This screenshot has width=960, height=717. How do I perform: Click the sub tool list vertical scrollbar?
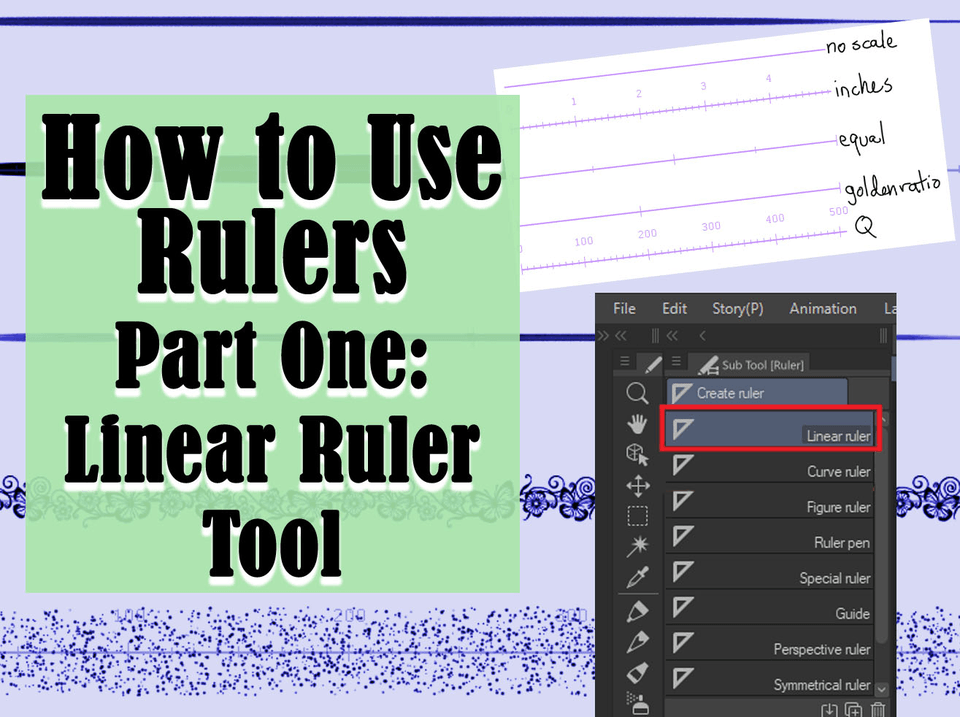882,533
